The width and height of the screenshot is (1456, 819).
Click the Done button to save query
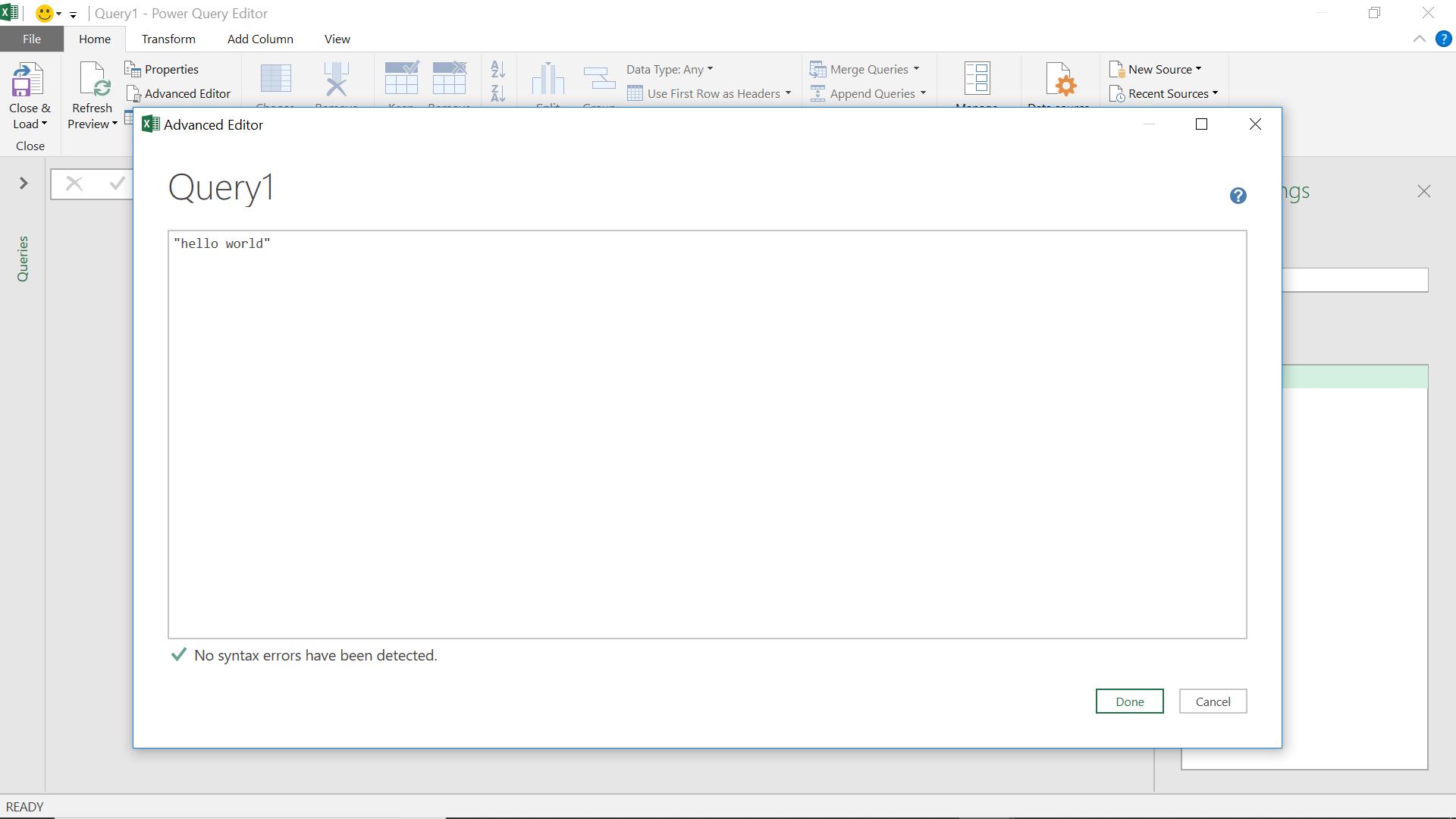coord(1129,701)
